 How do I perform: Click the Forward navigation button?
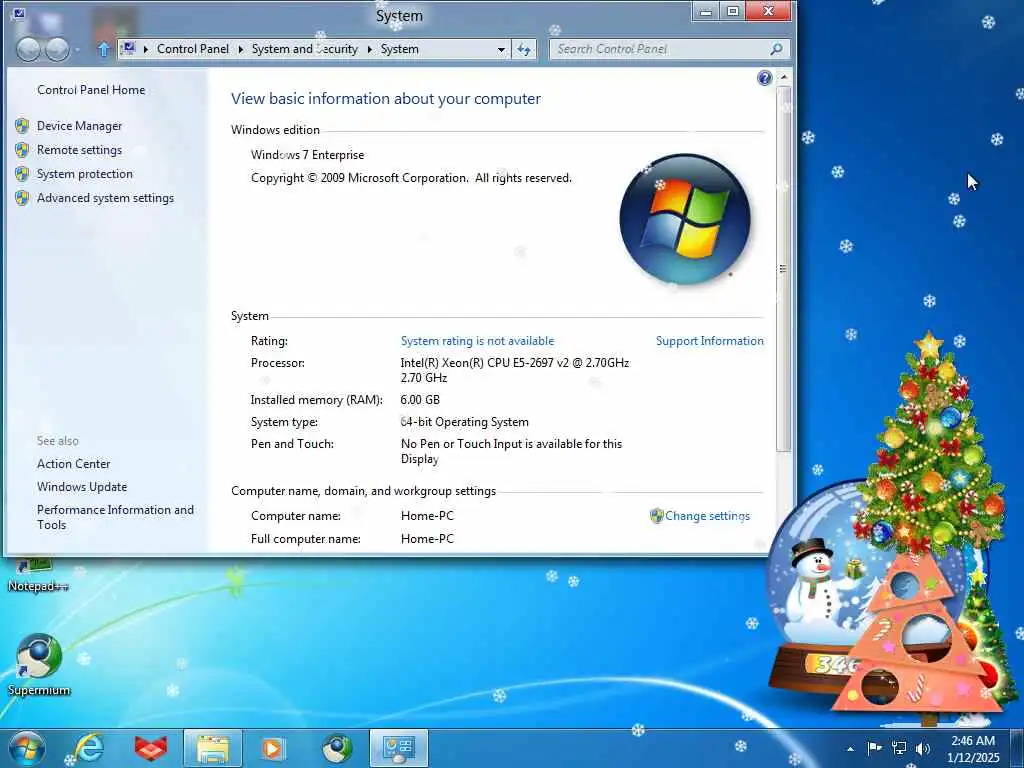pyautogui.click(x=57, y=49)
